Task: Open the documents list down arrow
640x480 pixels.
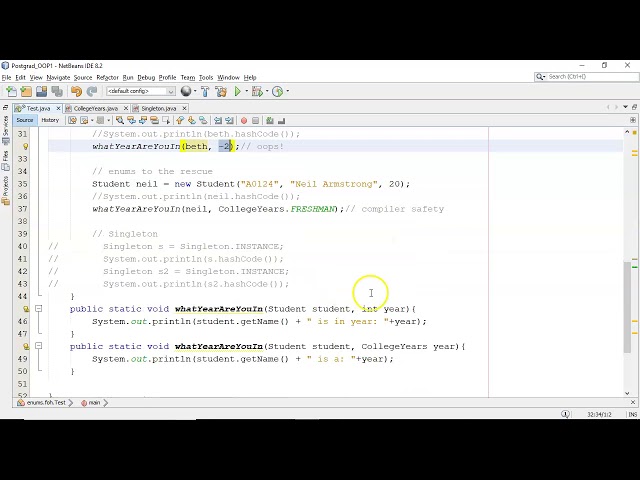Action: [625, 107]
